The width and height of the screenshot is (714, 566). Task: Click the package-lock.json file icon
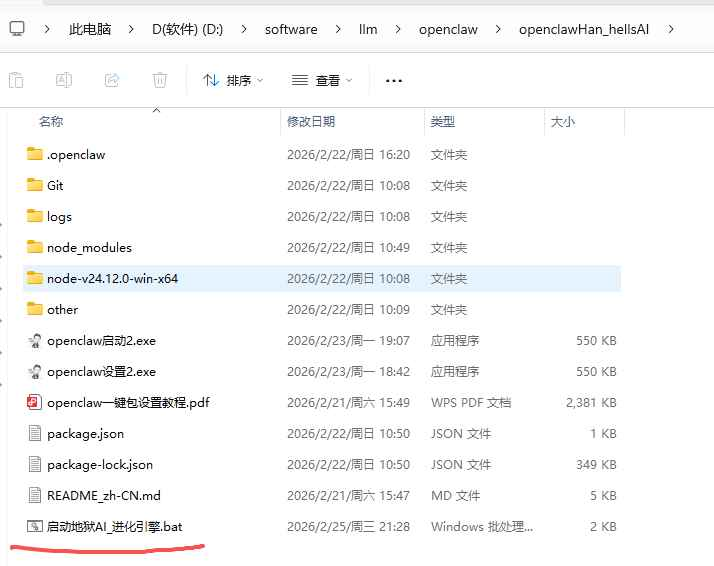(x=35, y=464)
